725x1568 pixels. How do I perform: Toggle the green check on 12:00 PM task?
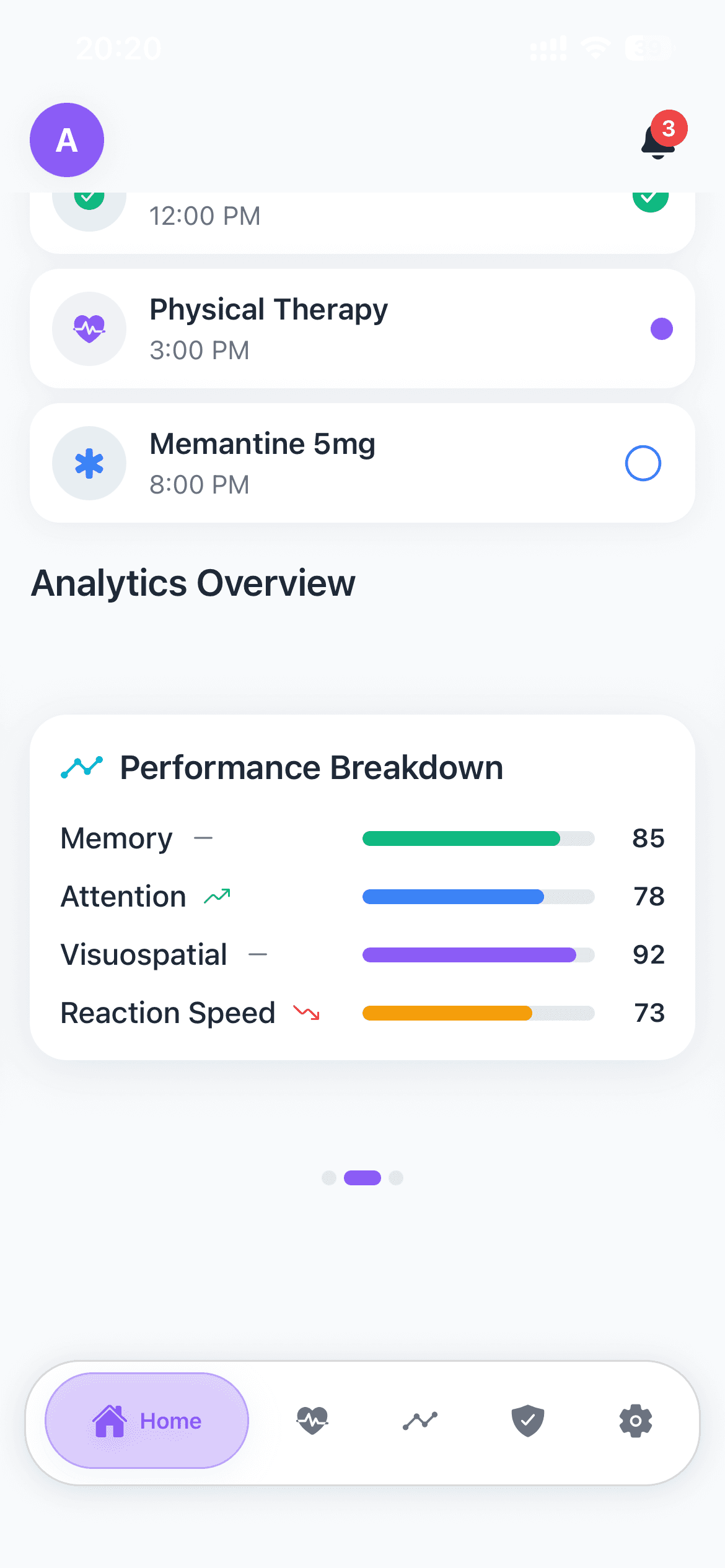650,200
